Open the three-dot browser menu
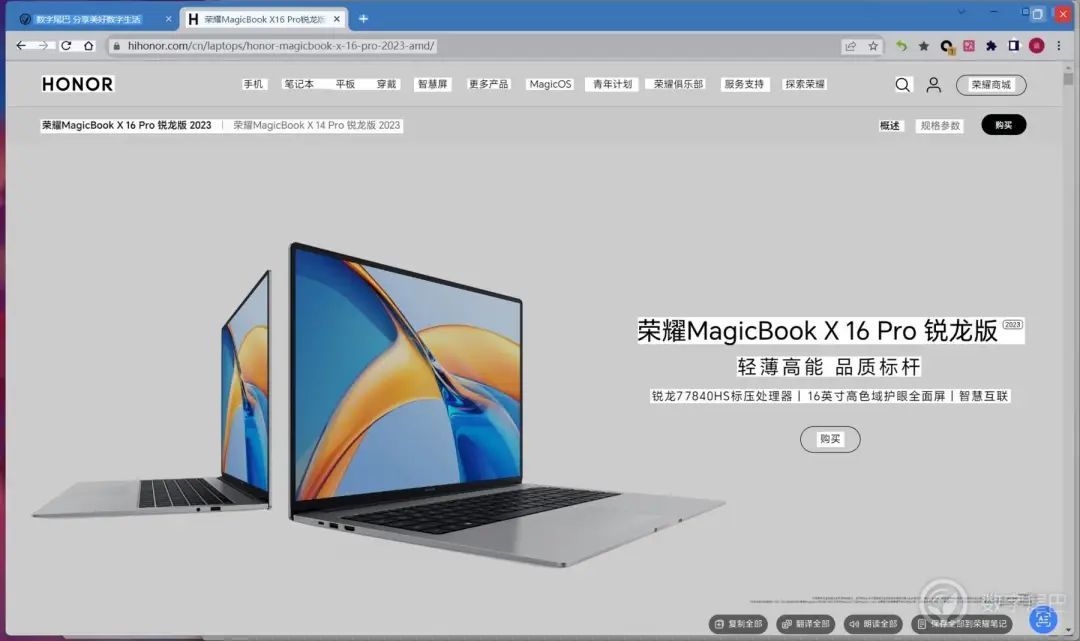Screen dimensions: 1080x641 (x=1059, y=46)
